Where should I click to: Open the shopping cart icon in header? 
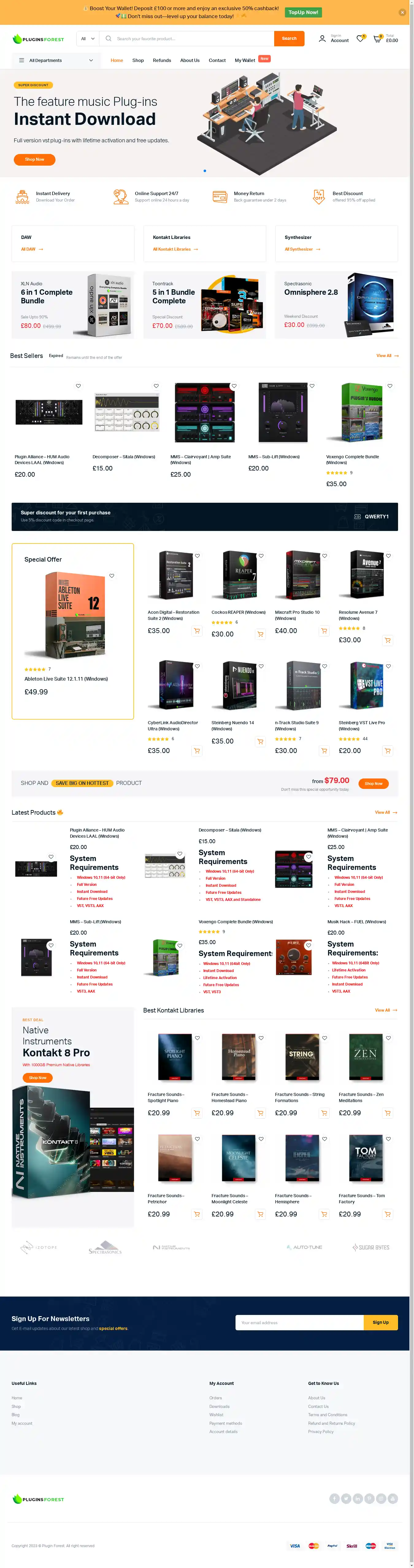click(x=378, y=38)
